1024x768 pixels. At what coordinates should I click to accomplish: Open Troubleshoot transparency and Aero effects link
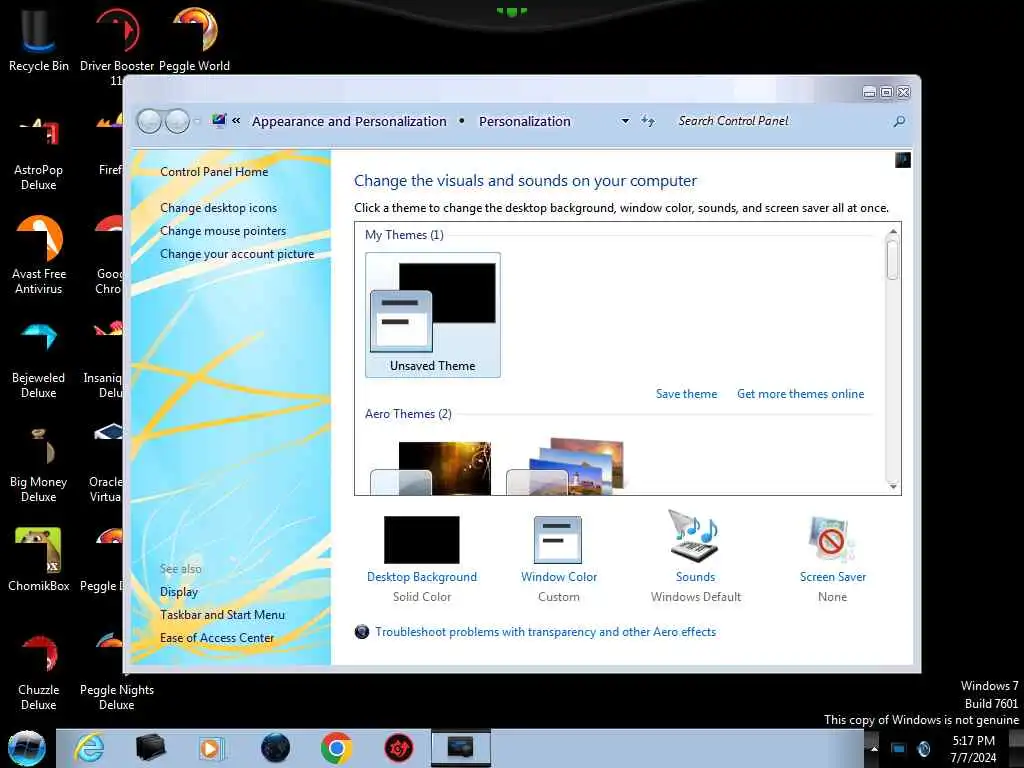click(x=545, y=632)
